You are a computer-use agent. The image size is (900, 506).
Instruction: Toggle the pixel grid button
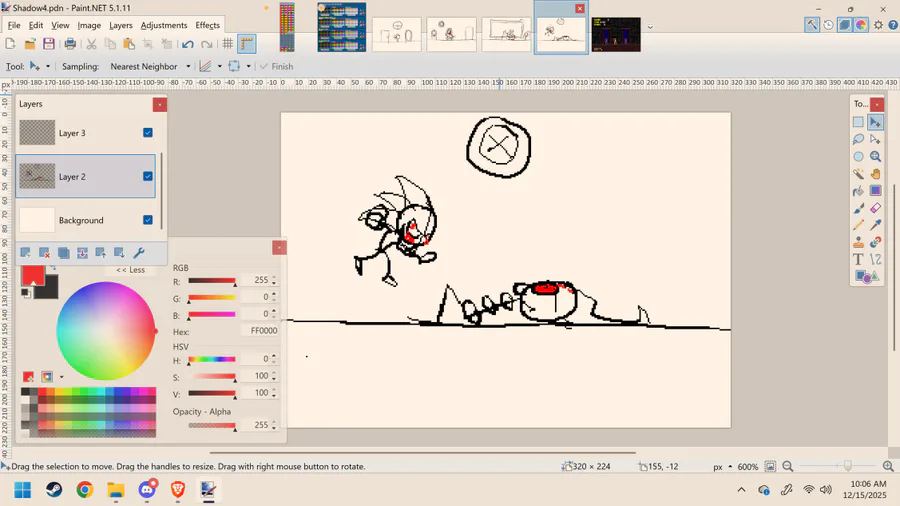[228, 44]
